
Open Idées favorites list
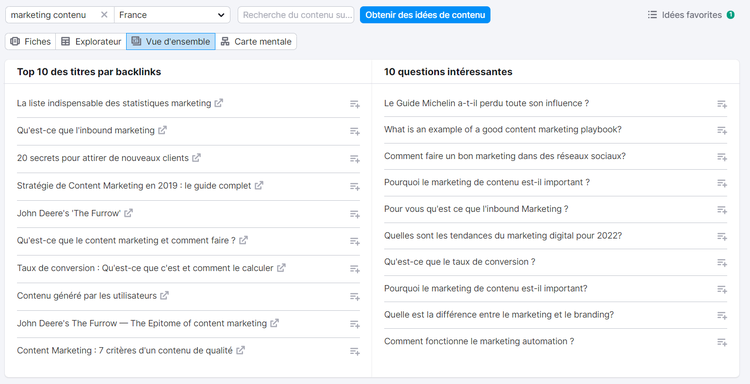click(x=691, y=15)
